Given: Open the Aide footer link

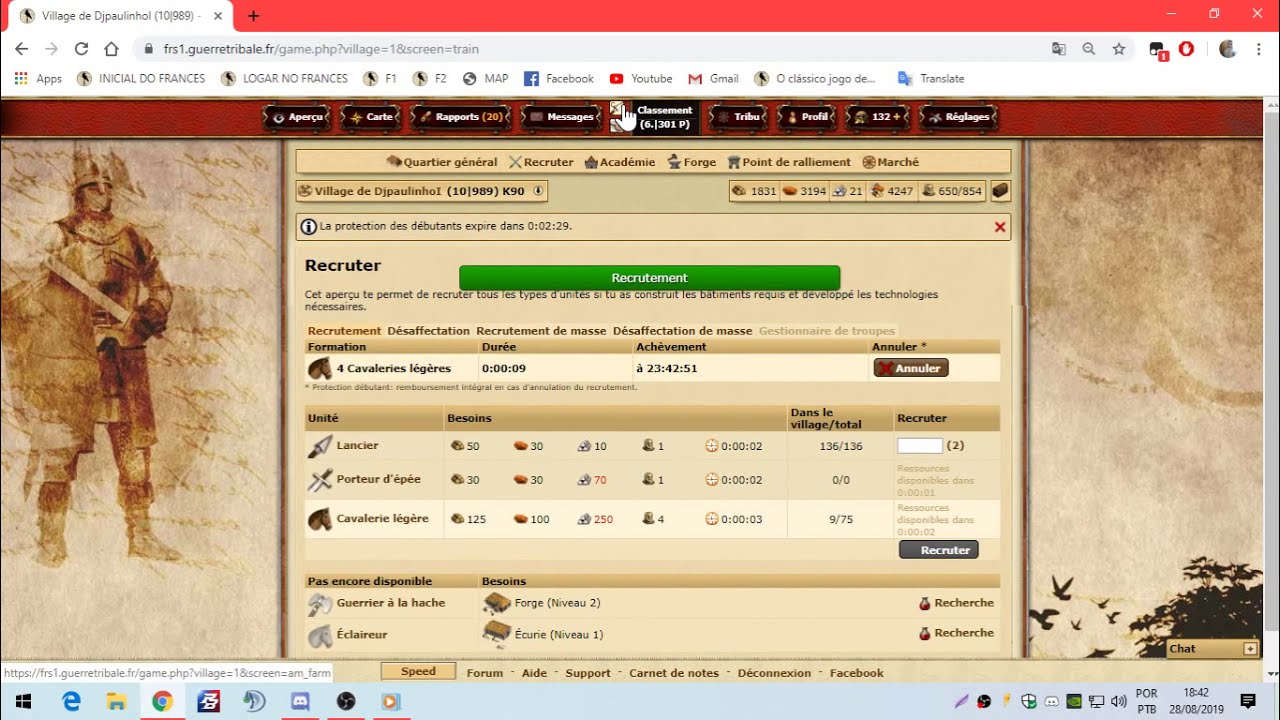Looking at the screenshot, I should point(535,673).
